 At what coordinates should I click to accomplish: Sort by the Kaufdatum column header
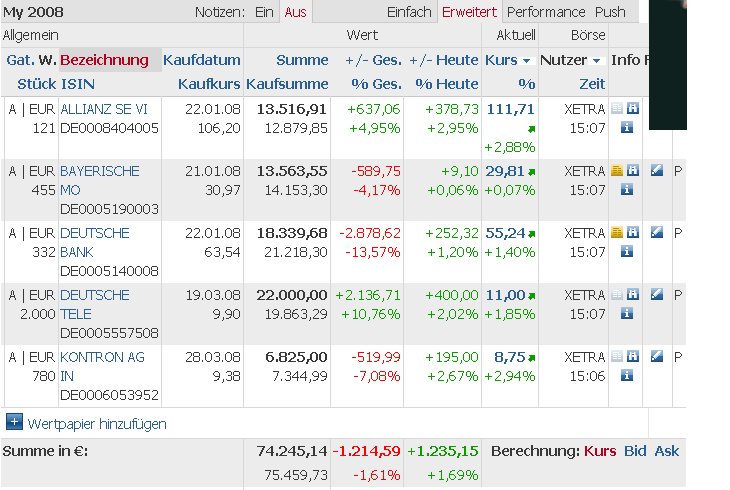[202, 60]
